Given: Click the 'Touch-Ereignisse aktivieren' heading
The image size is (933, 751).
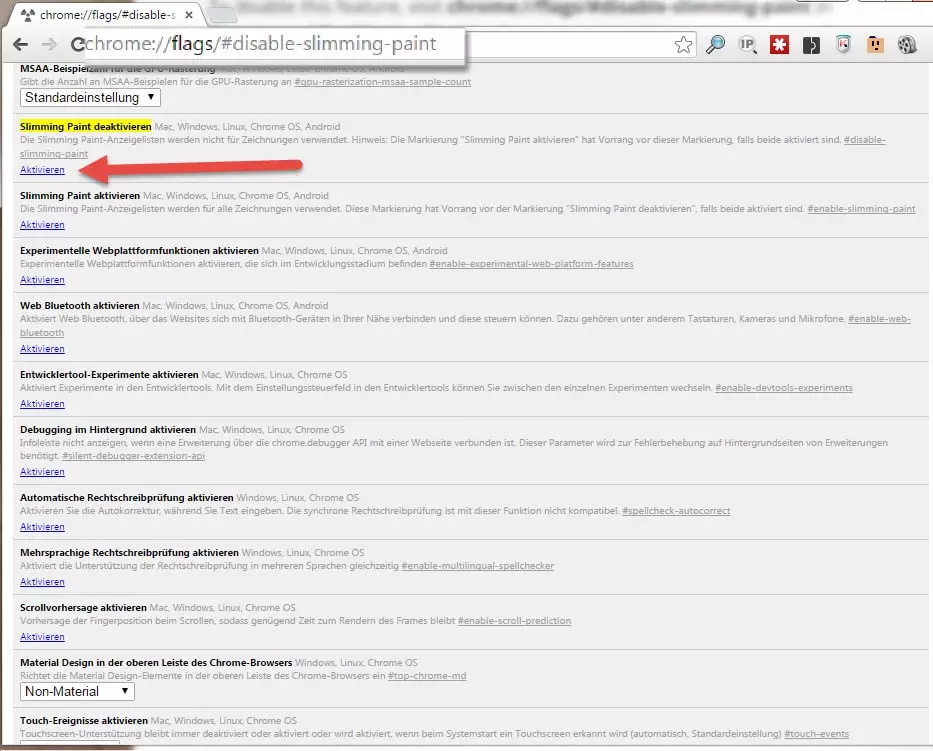Looking at the screenshot, I should pos(84,721).
